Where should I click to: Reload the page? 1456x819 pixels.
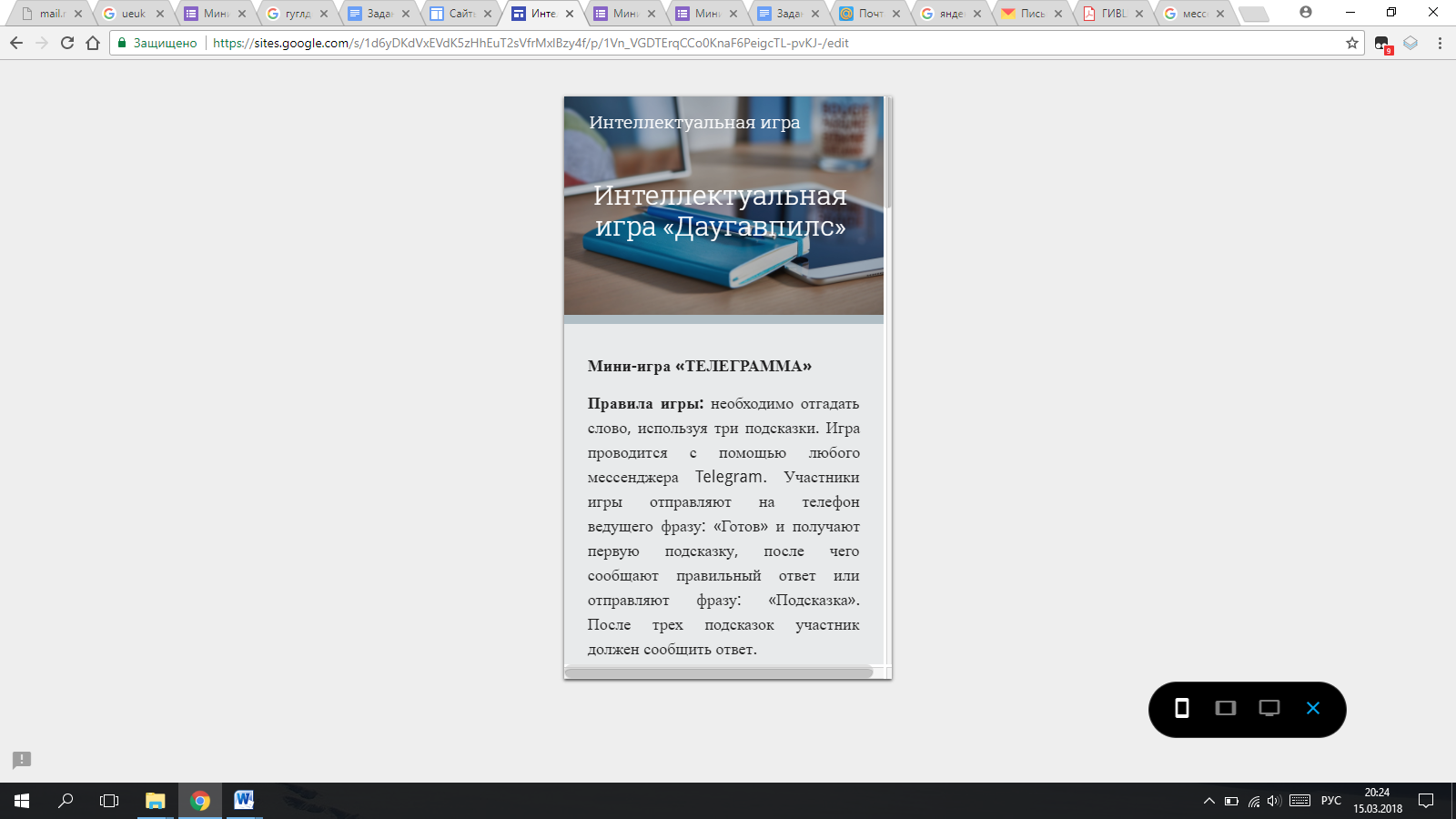[x=67, y=43]
